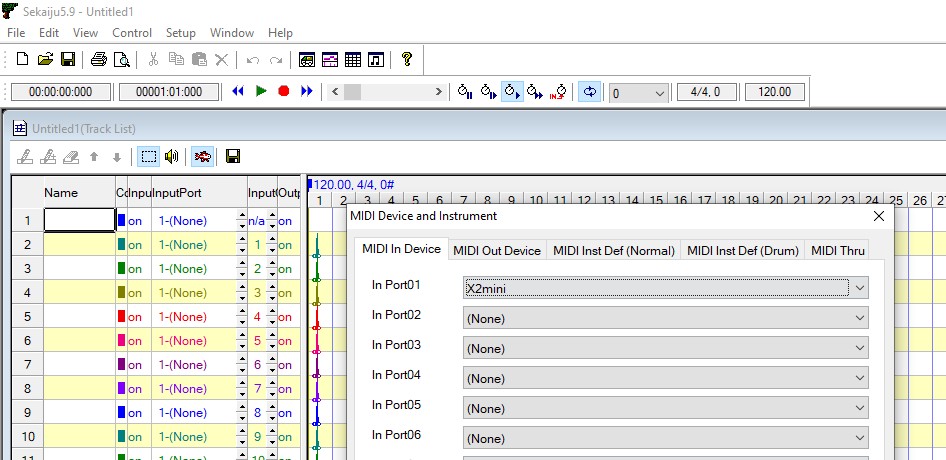Create a new file with the New icon
The width and height of the screenshot is (946, 460).
coord(22,59)
